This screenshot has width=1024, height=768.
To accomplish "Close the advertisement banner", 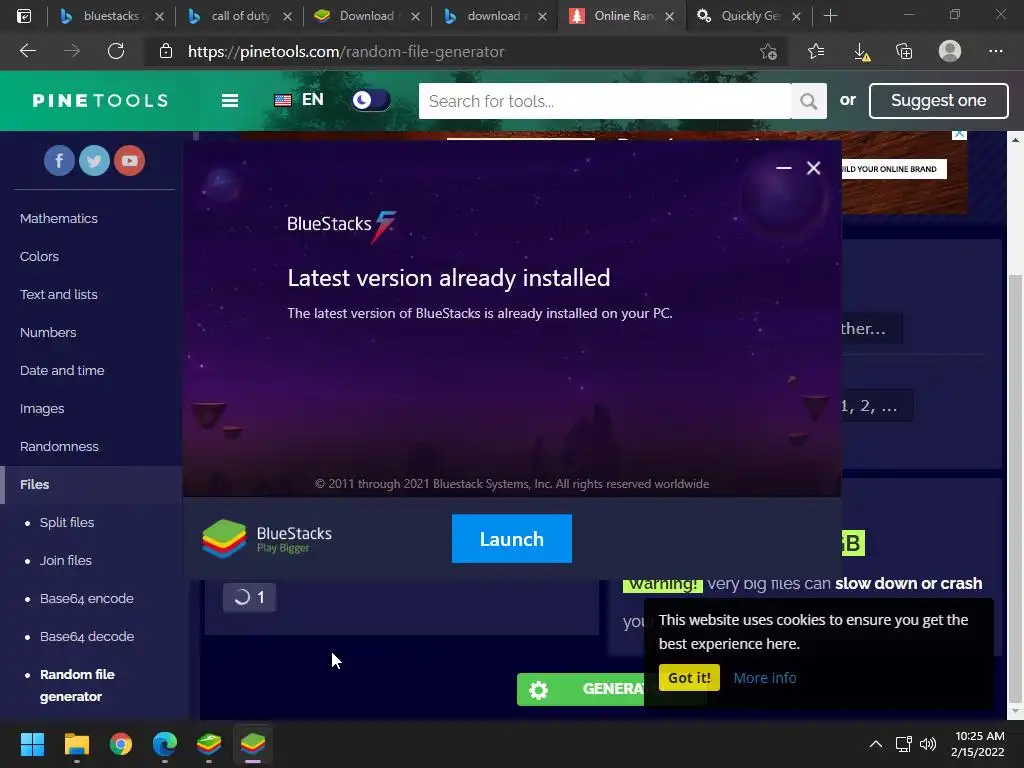I will pos(959,134).
